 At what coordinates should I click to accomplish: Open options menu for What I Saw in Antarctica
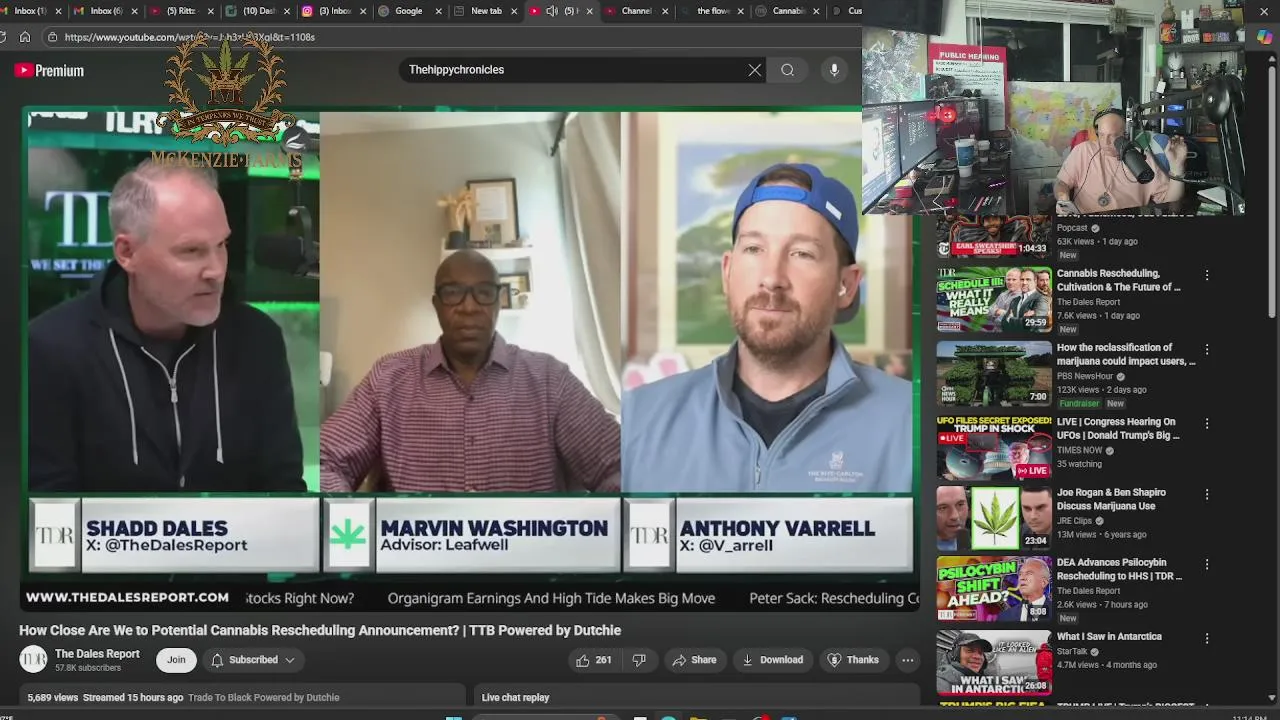pos(1207,638)
